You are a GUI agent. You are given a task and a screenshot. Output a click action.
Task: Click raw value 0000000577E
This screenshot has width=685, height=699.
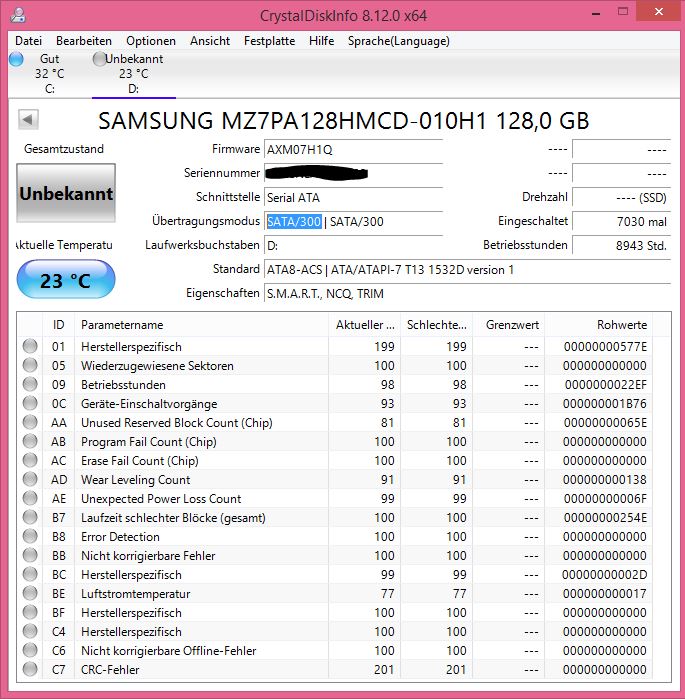coord(605,346)
